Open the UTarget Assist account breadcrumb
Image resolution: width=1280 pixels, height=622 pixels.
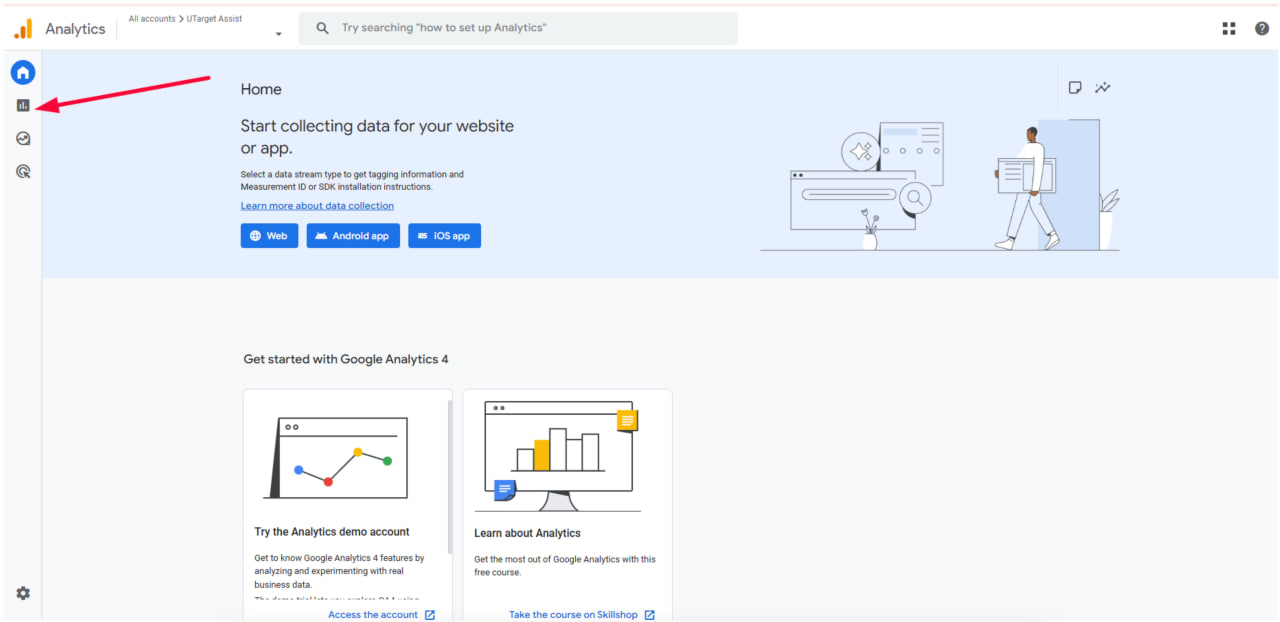pos(214,19)
